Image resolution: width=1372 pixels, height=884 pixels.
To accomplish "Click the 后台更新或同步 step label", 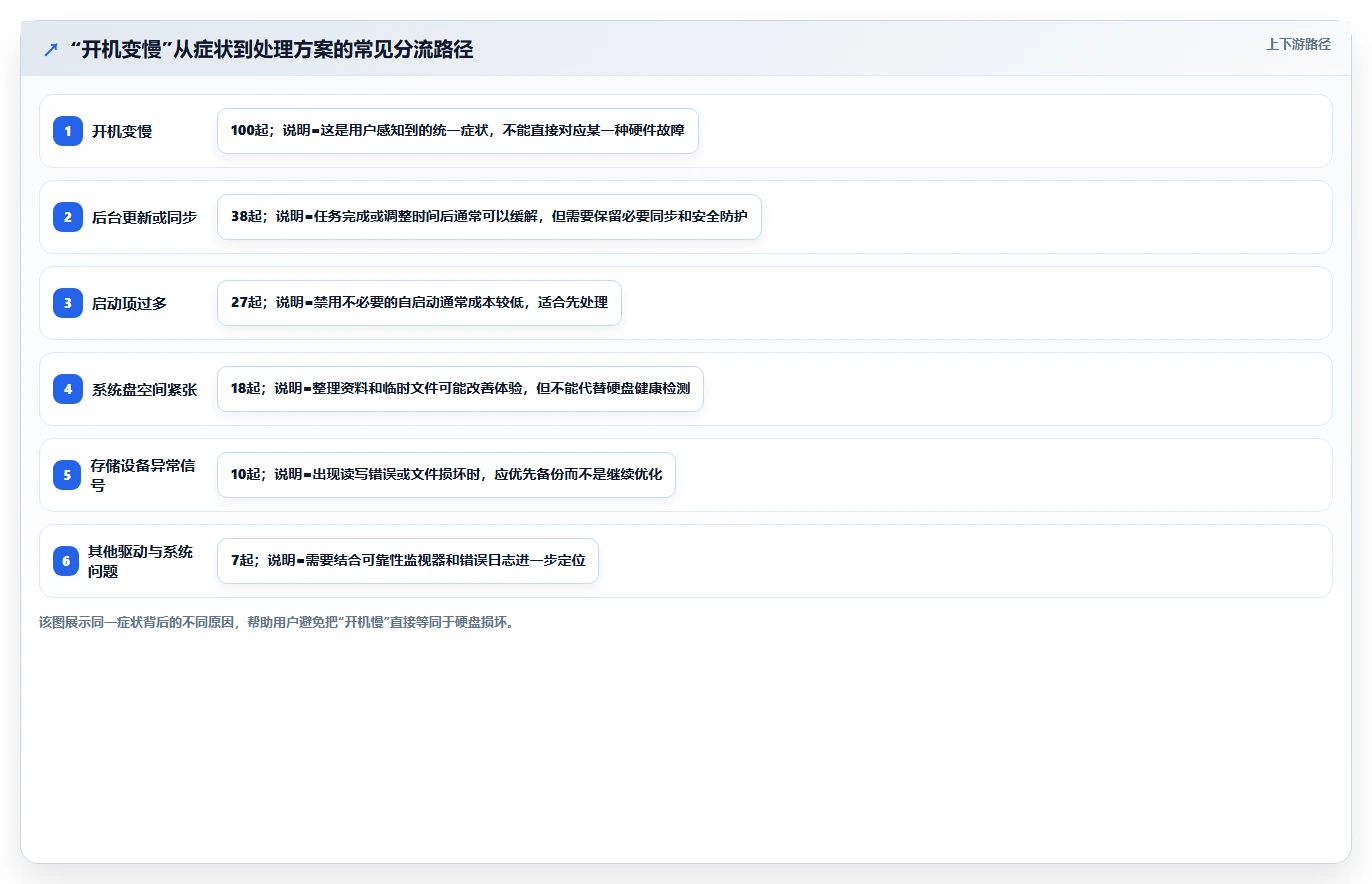I will (144, 217).
